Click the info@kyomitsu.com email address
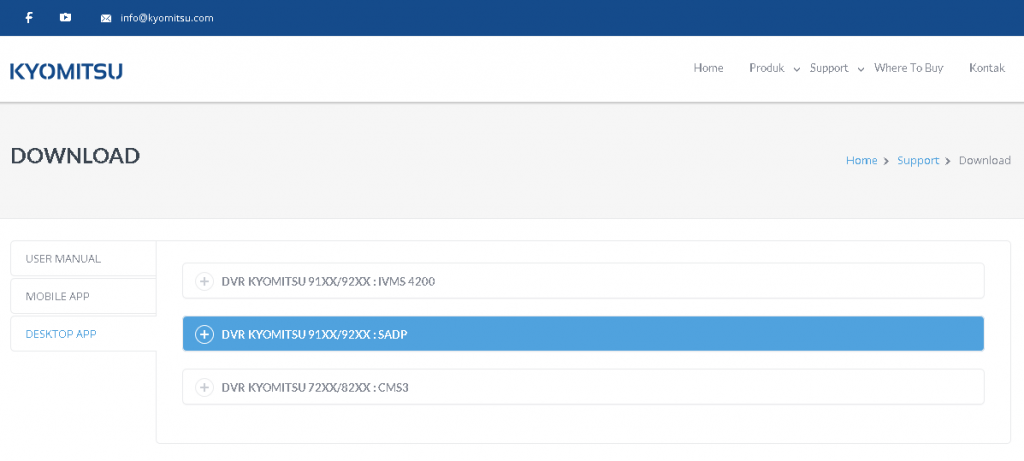The height and width of the screenshot is (461, 1024). coord(167,18)
